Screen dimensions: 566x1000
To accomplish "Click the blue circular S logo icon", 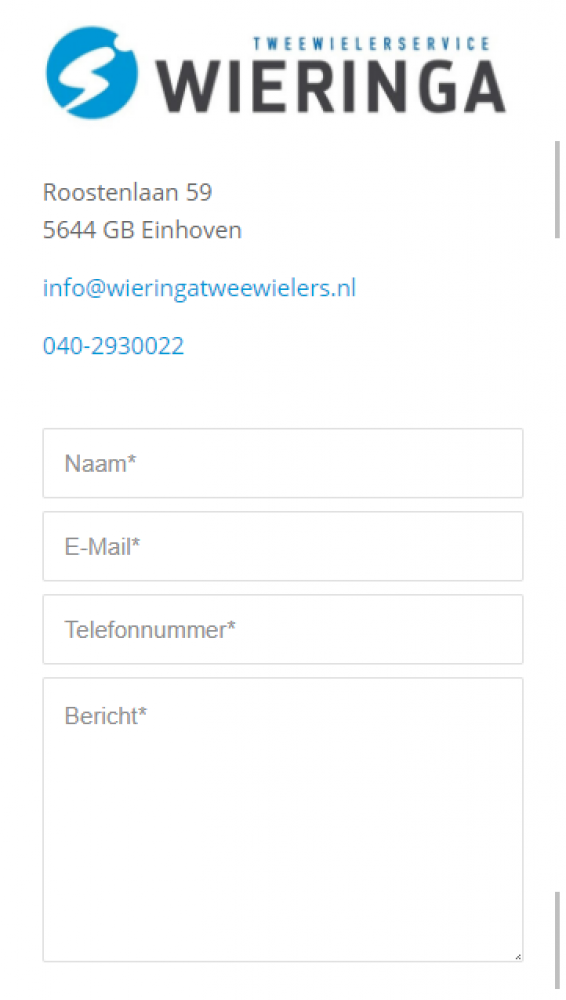I will (92, 73).
